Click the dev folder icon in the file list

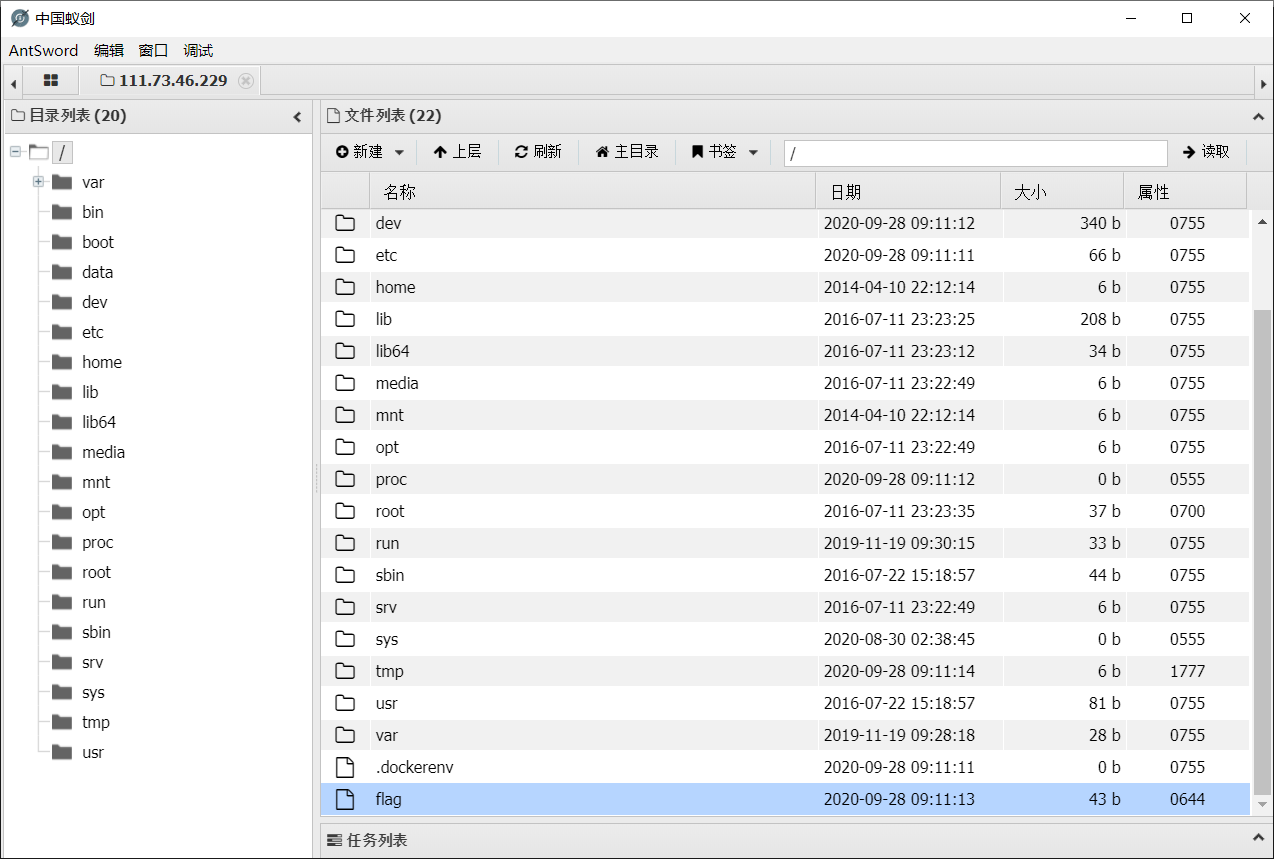click(345, 223)
